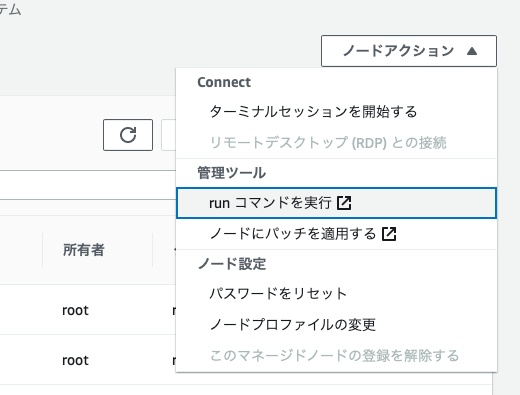The width and height of the screenshot is (520, 395).
Task: Choose パスワードをリセット from node settings
Action: [336, 294]
